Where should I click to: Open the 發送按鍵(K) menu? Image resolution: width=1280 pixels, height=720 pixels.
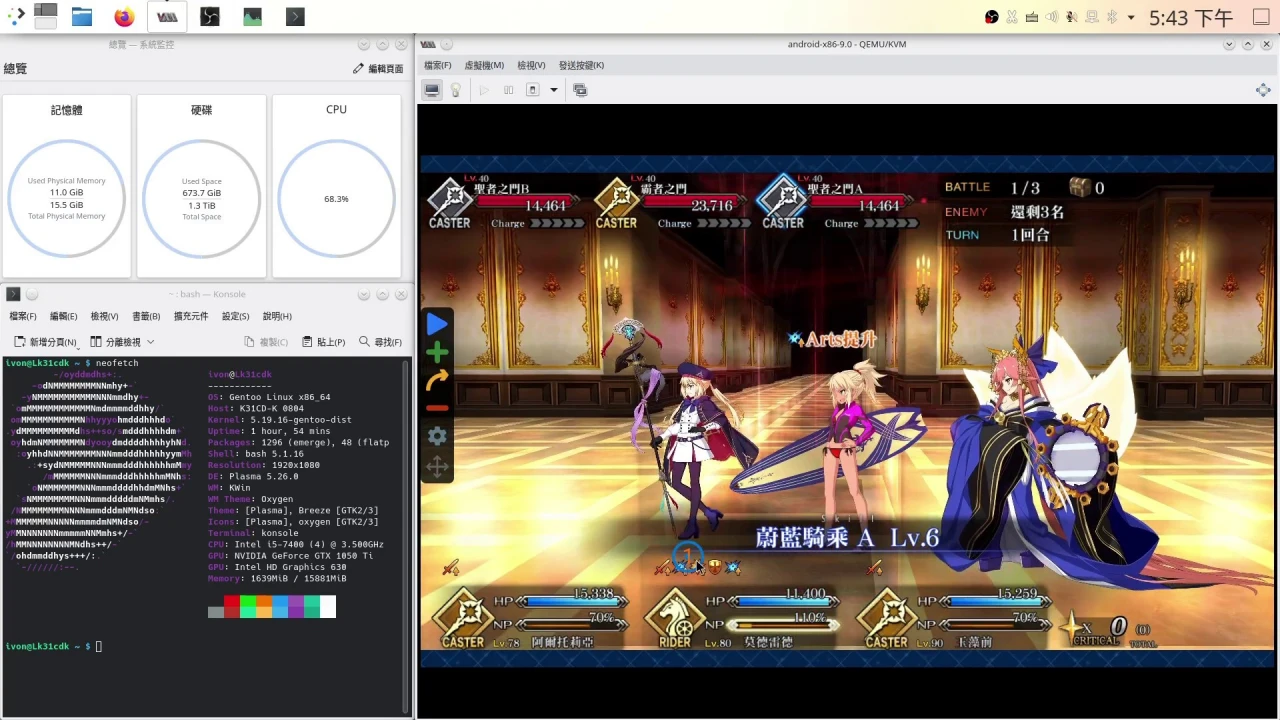[581, 65]
